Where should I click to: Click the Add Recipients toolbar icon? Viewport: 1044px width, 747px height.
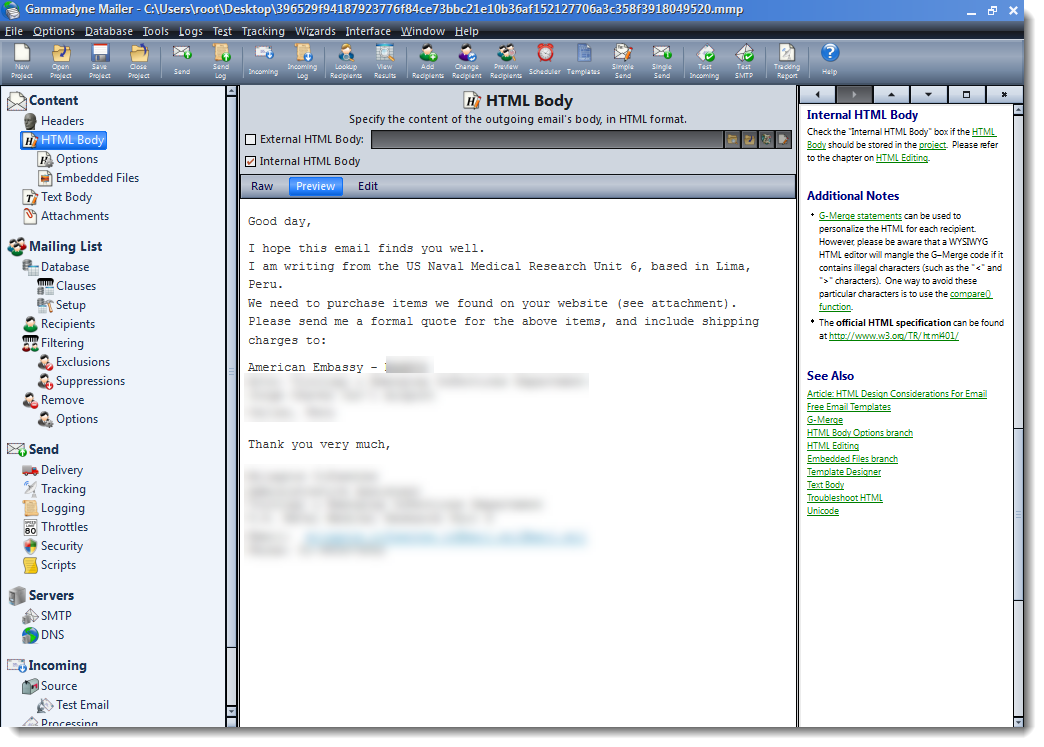point(428,61)
